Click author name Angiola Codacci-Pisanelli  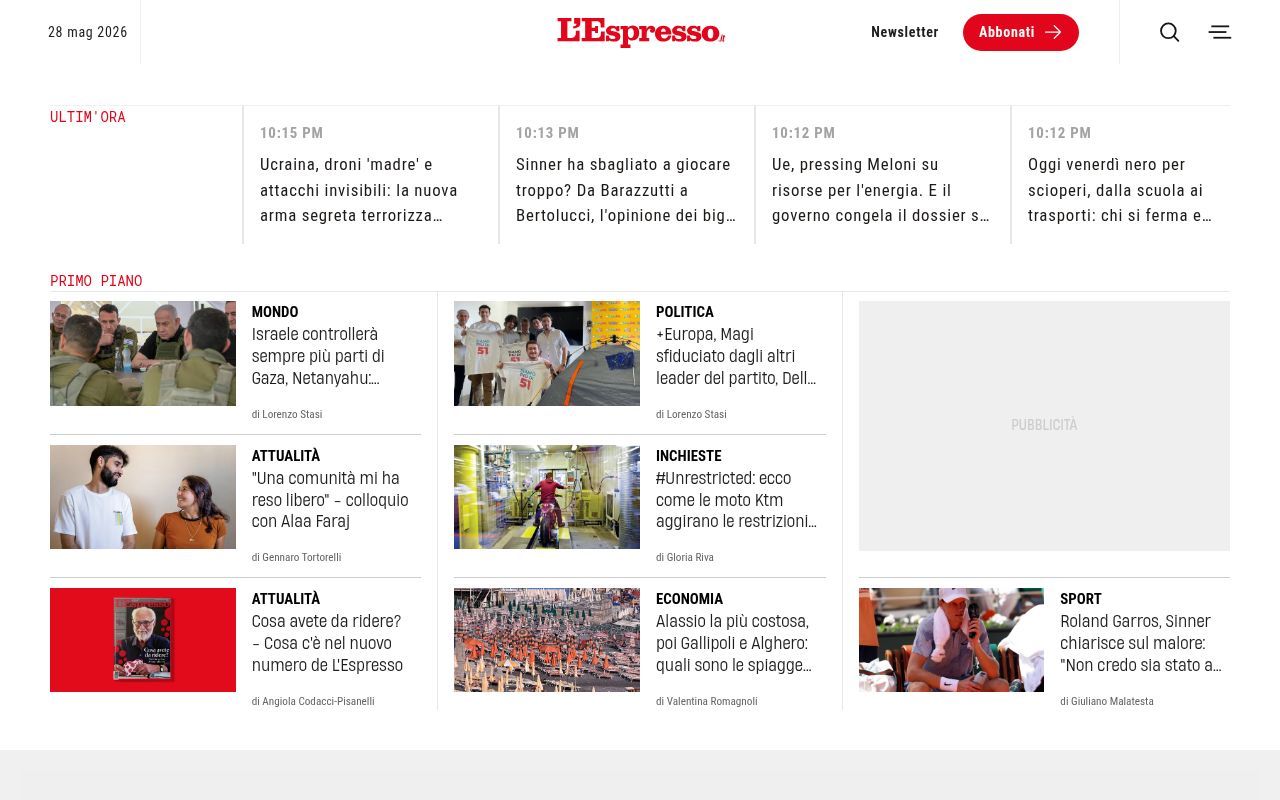click(318, 701)
